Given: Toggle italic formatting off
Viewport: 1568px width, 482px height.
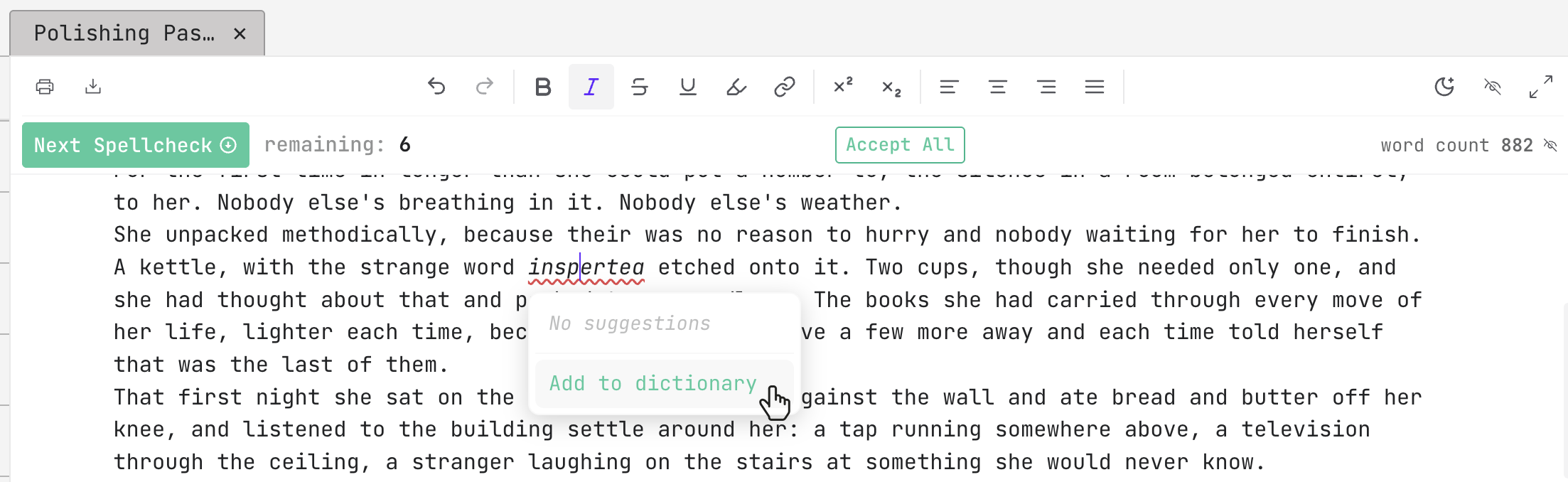Looking at the screenshot, I should coord(591,87).
